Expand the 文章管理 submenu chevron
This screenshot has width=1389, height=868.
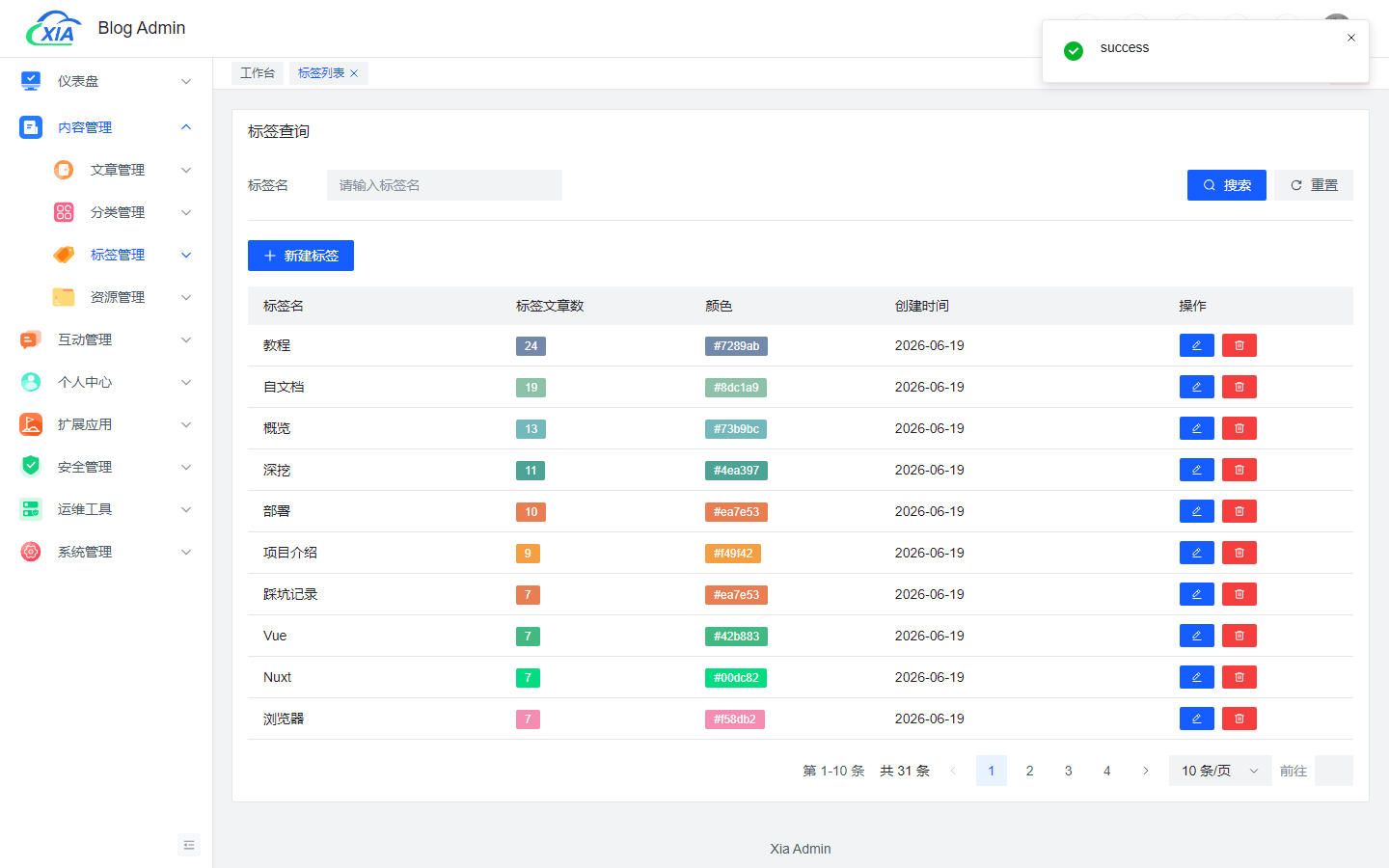186,170
